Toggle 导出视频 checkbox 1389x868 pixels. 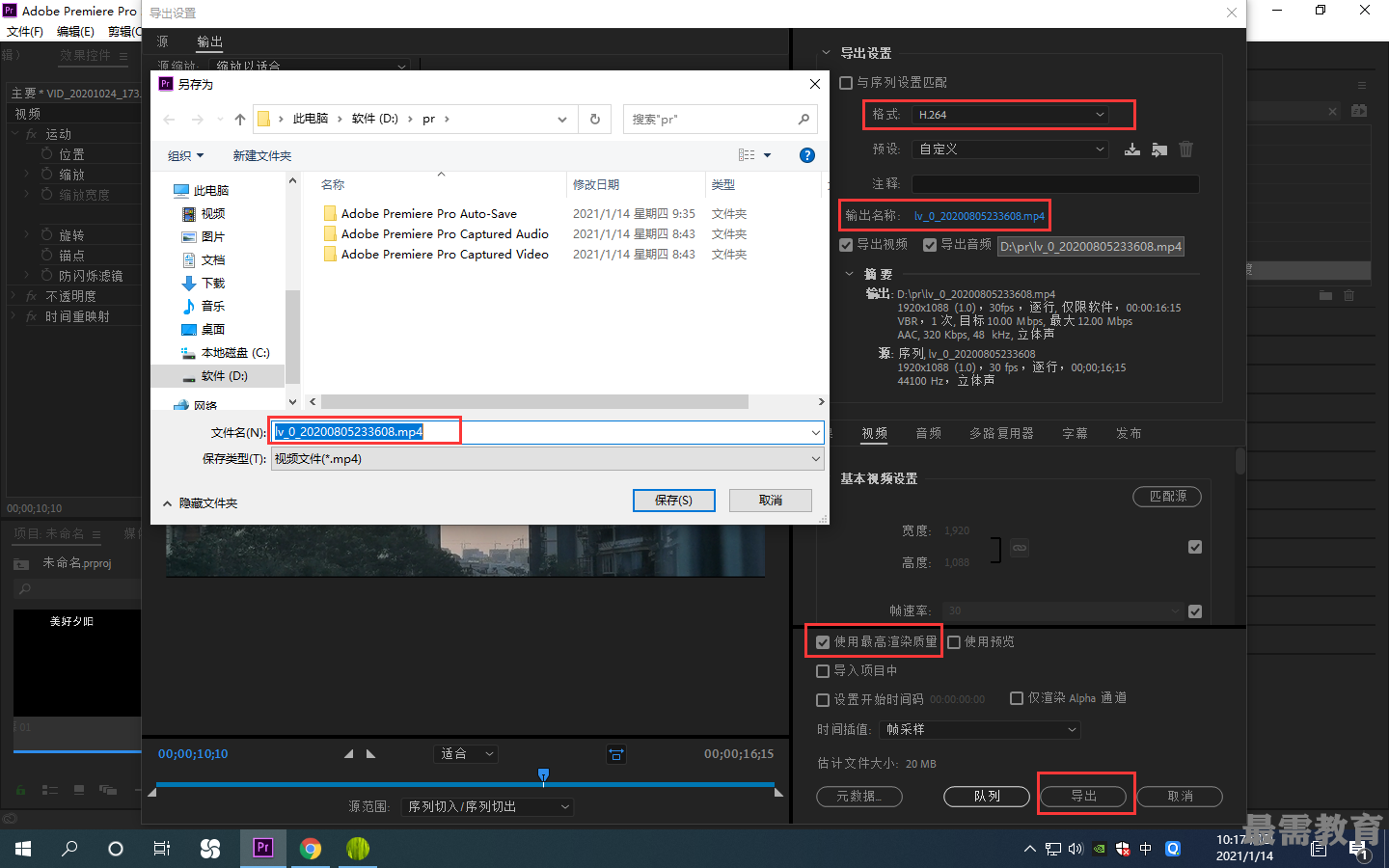846,245
